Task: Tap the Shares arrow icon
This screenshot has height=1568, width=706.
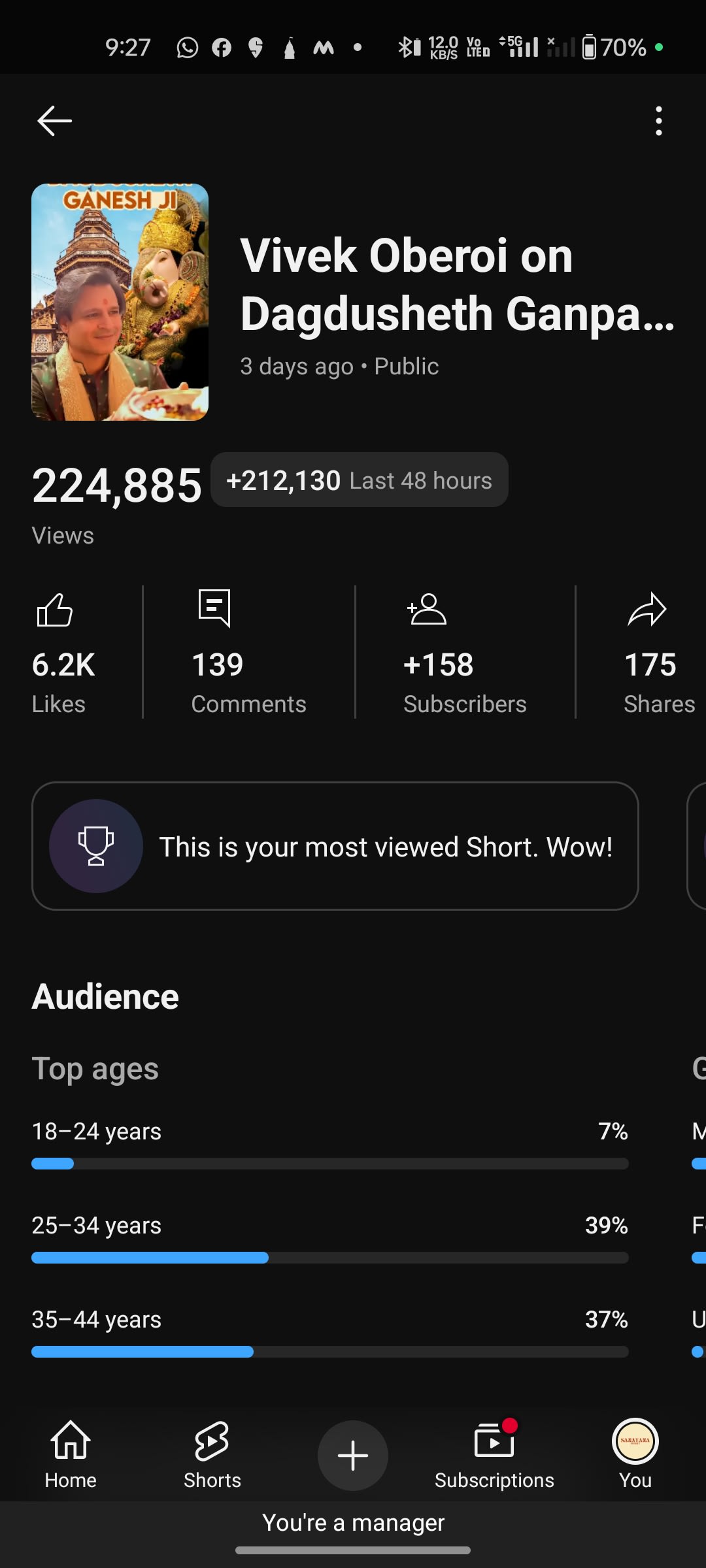Action: 647,610
